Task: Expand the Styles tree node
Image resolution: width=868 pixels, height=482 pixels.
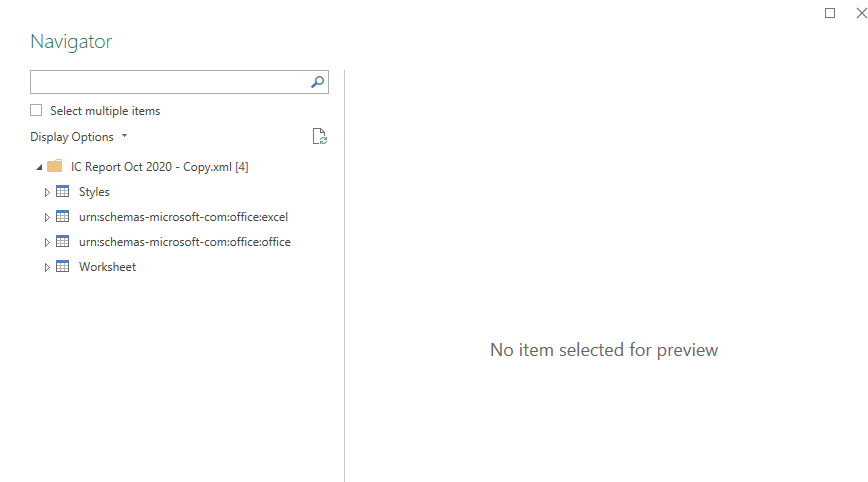Action: (47, 192)
